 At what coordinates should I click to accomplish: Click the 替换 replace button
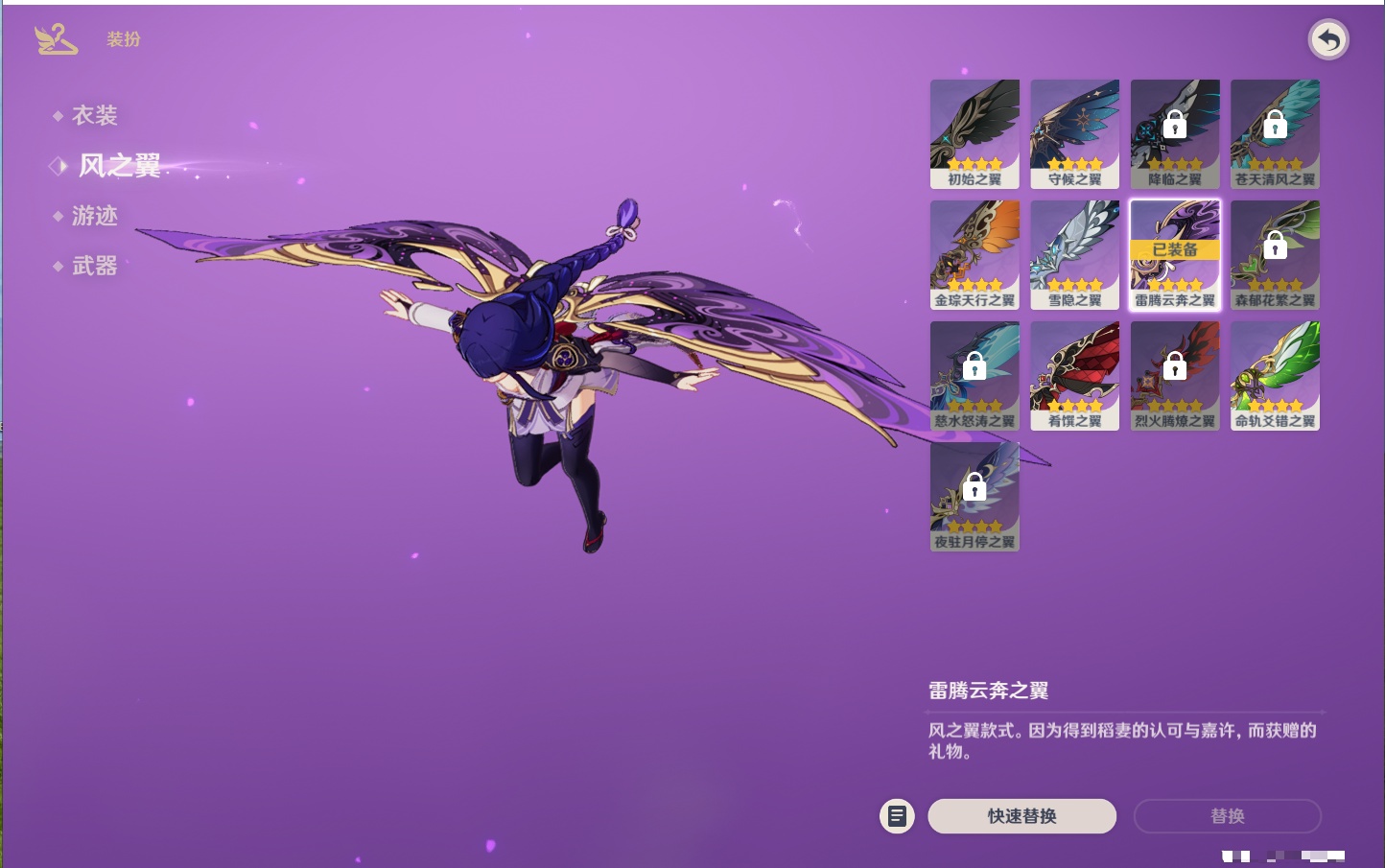click(x=1228, y=816)
